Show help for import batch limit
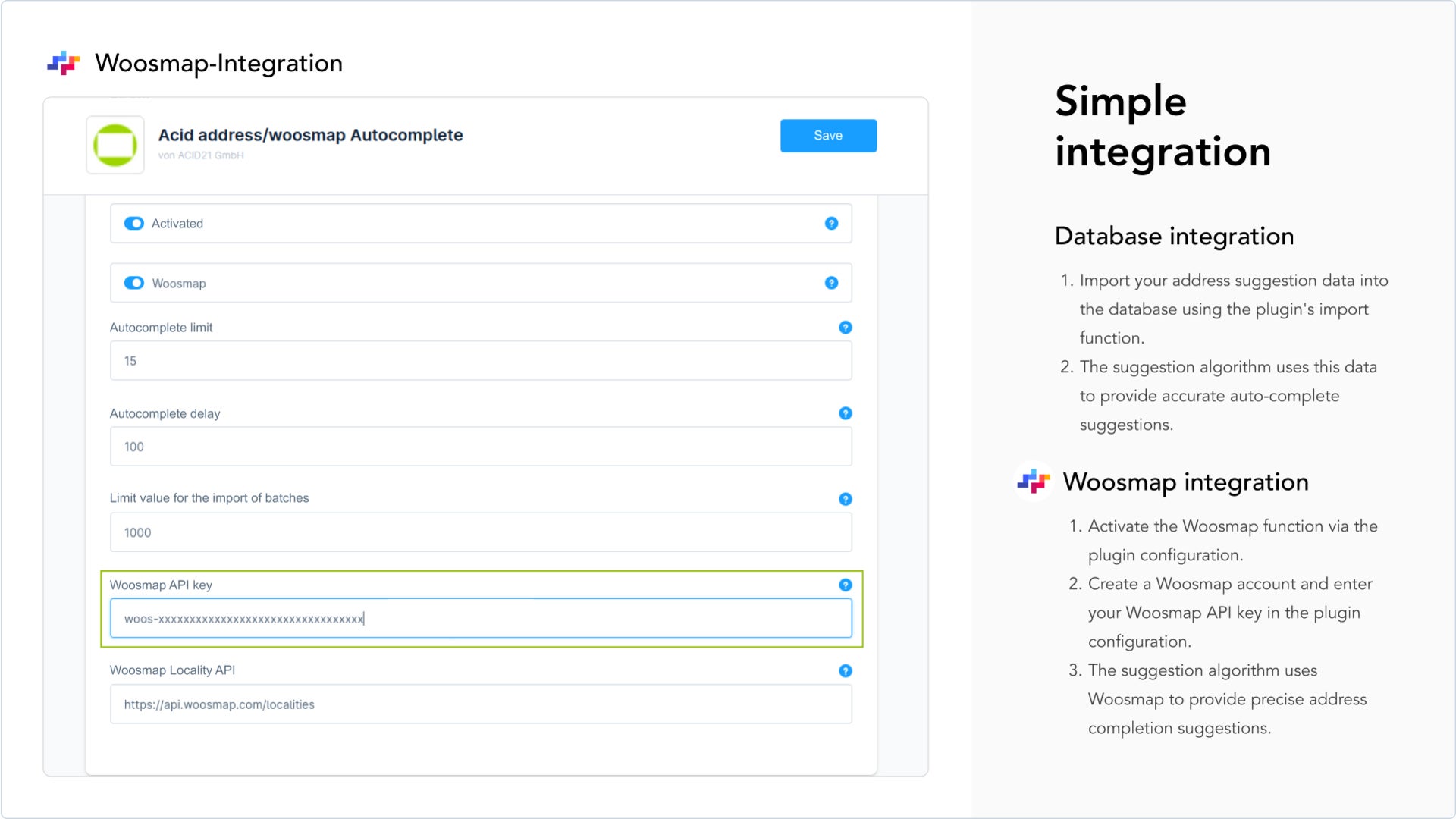This screenshot has height=819, width=1456. click(846, 499)
